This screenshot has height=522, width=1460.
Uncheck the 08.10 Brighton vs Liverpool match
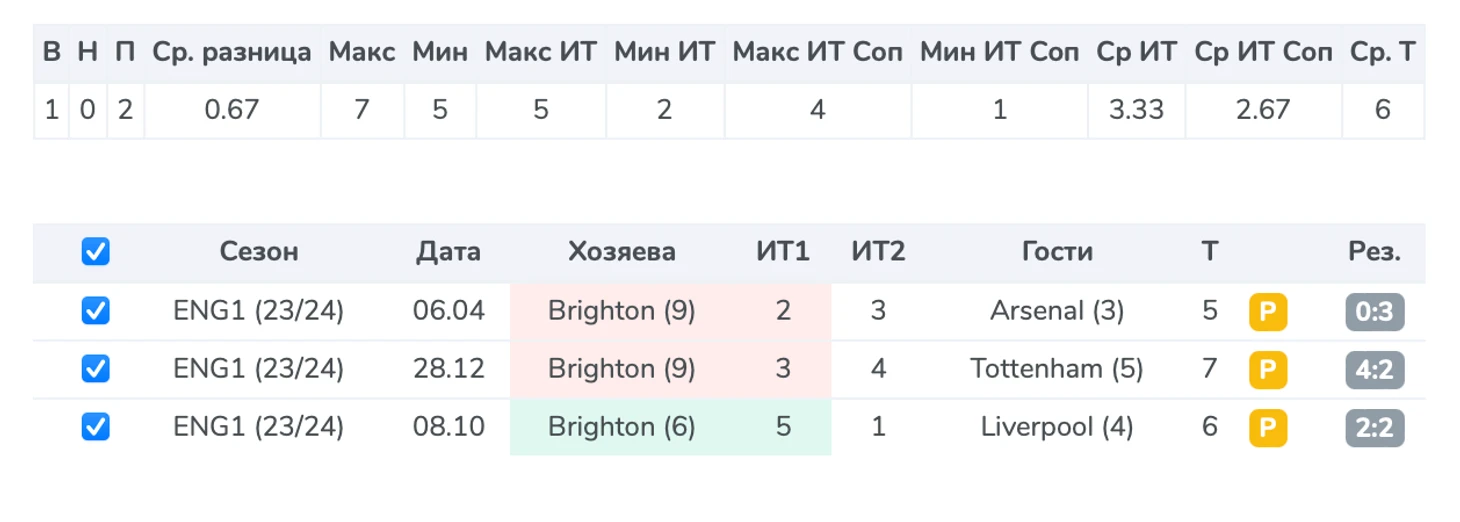tap(95, 428)
